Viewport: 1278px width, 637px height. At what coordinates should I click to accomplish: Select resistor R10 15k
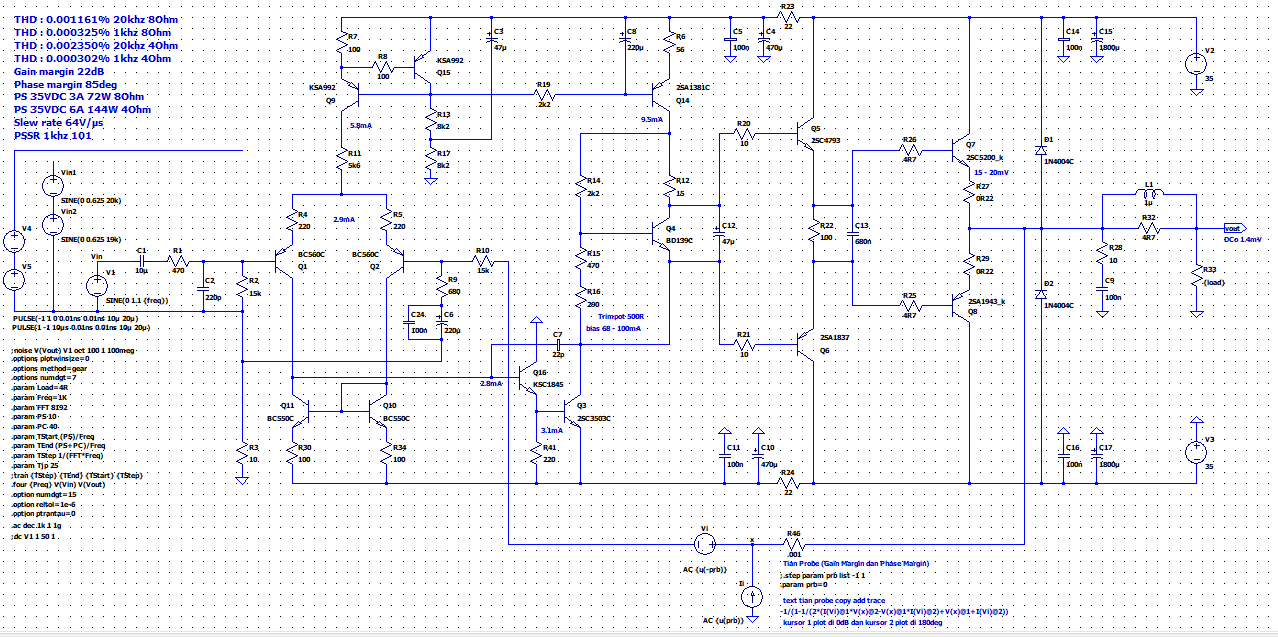coord(483,260)
